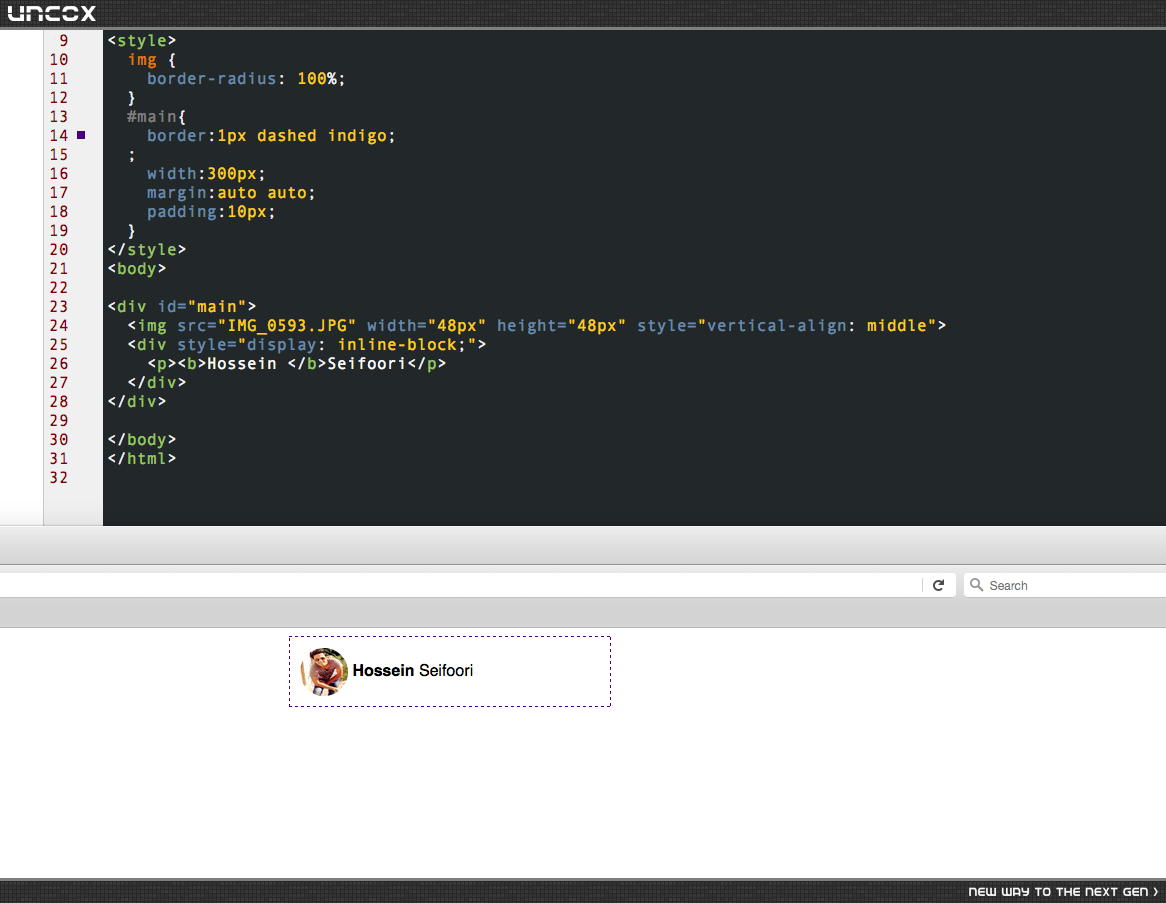Viewport: 1166px width, 903px height.
Task: Click the indigo color swatch on line 14
Action: pyautogui.click(x=81, y=135)
